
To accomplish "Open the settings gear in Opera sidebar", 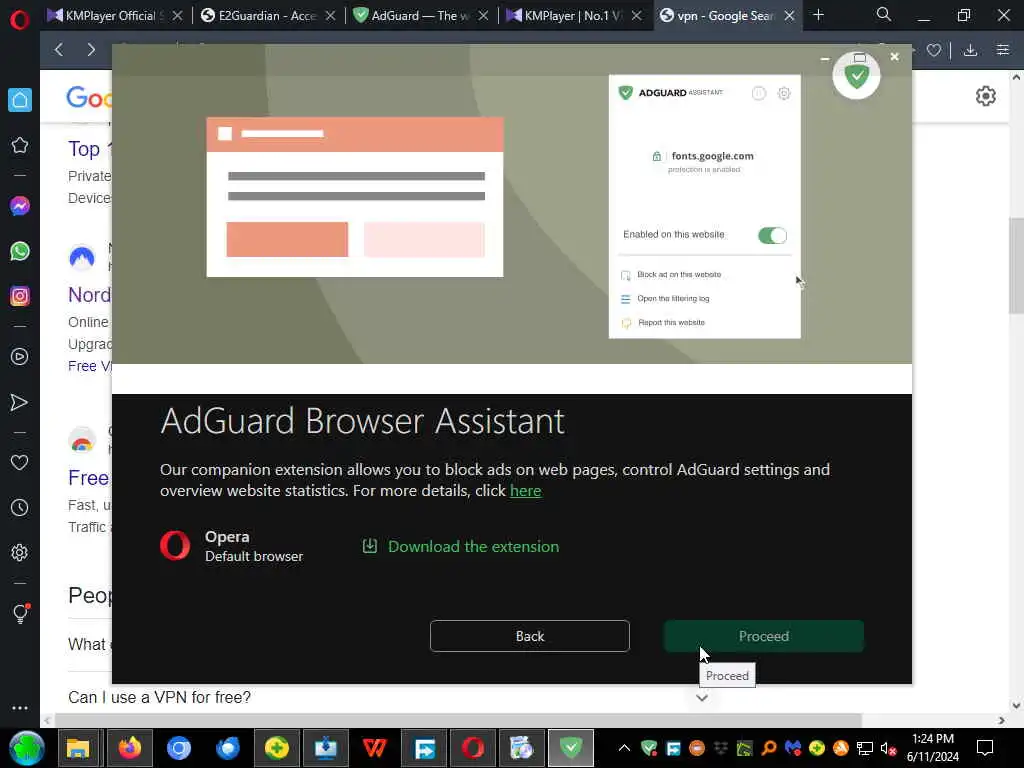I will 20,552.
